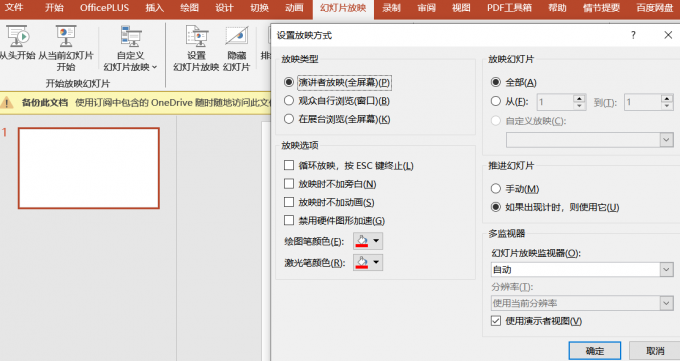Switch to the 动画 ribbon tab
Image resolution: width=680 pixels, height=361 pixels.
point(294,8)
